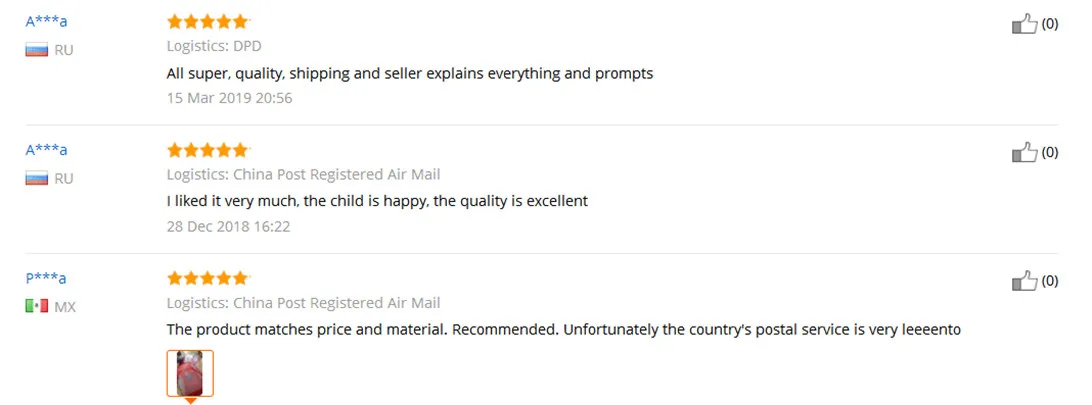Click the 'Logistics: DPD' label
1092x405 pixels.
pos(214,46)
